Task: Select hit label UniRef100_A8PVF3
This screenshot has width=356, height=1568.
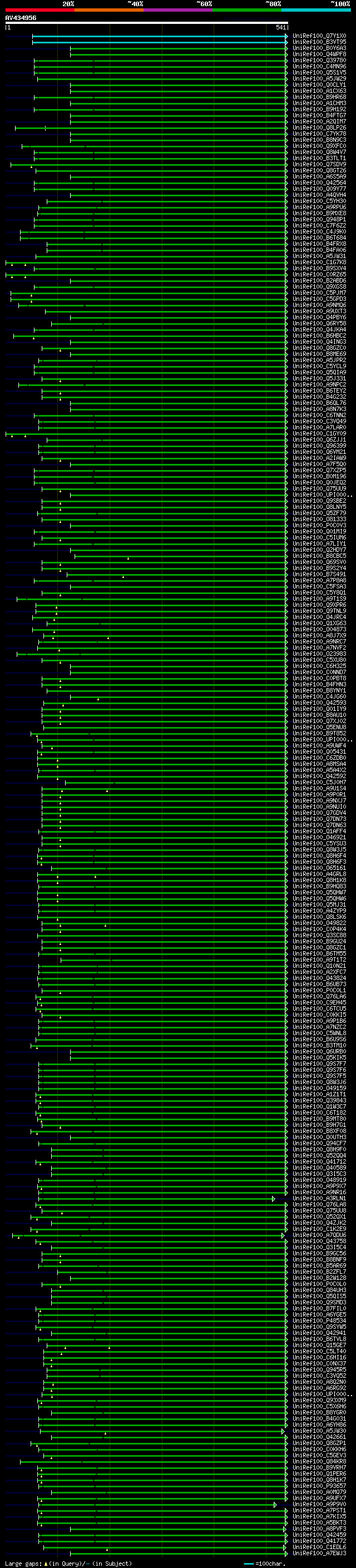Action: (319, 1529)
